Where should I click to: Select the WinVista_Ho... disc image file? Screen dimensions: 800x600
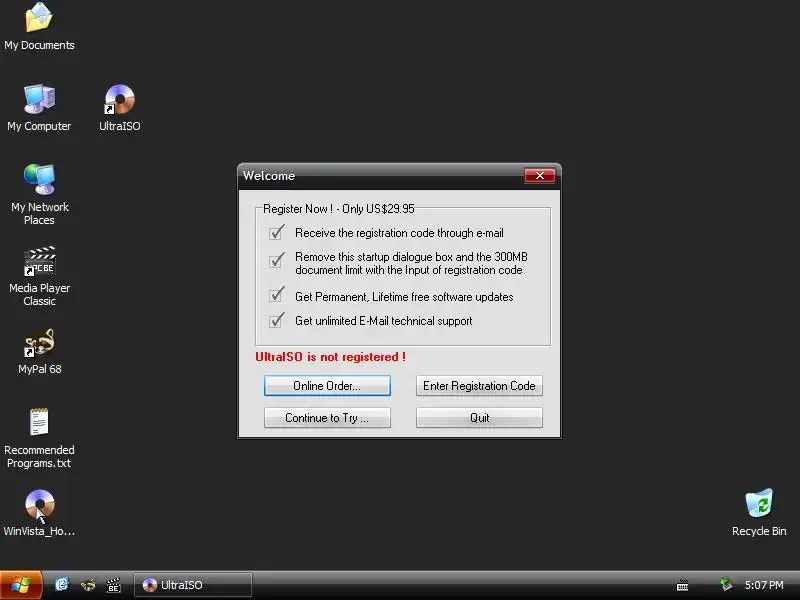pos(39,512)
